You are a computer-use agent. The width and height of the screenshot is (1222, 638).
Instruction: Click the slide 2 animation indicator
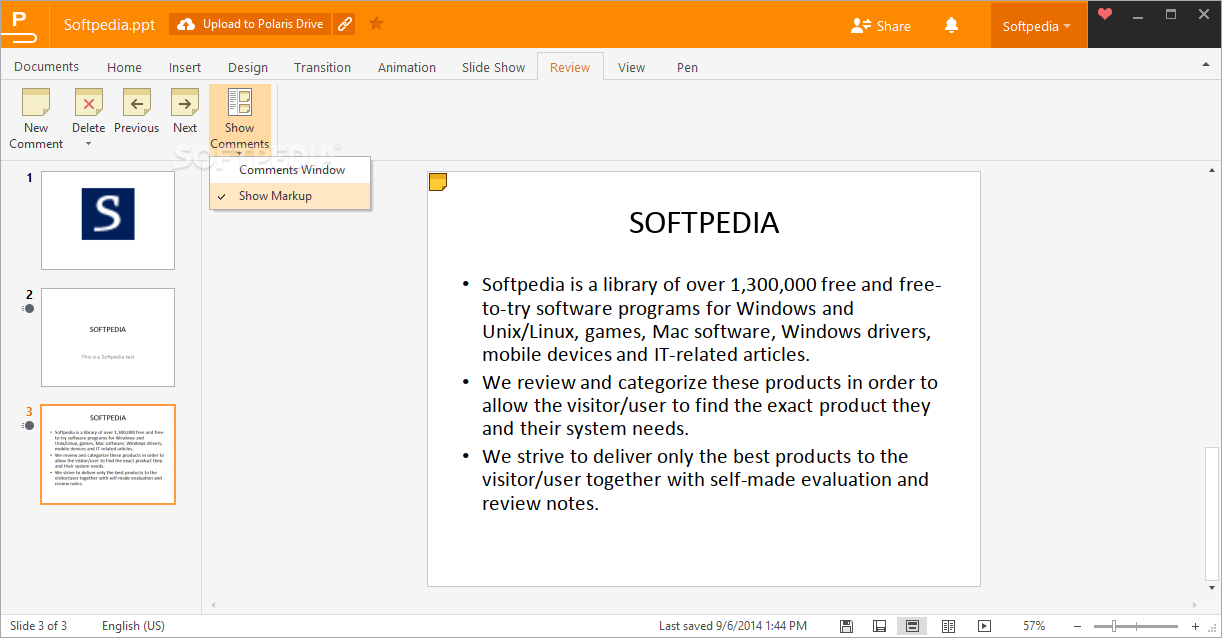(x=28, y=309)
